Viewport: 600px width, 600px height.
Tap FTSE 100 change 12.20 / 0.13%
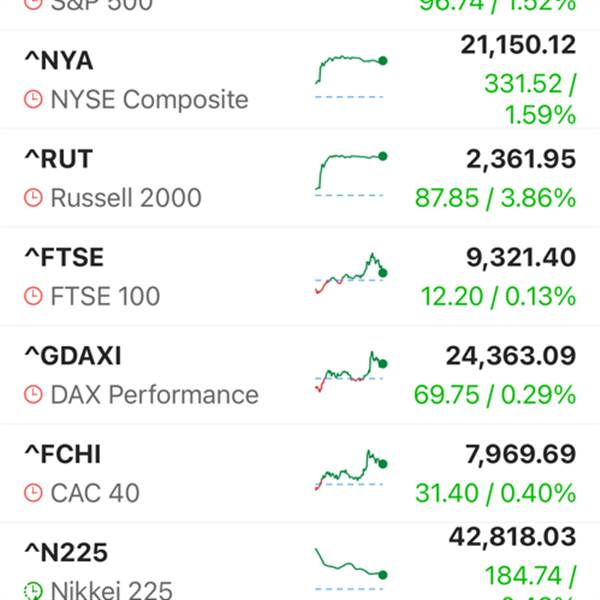click(498, 296)
